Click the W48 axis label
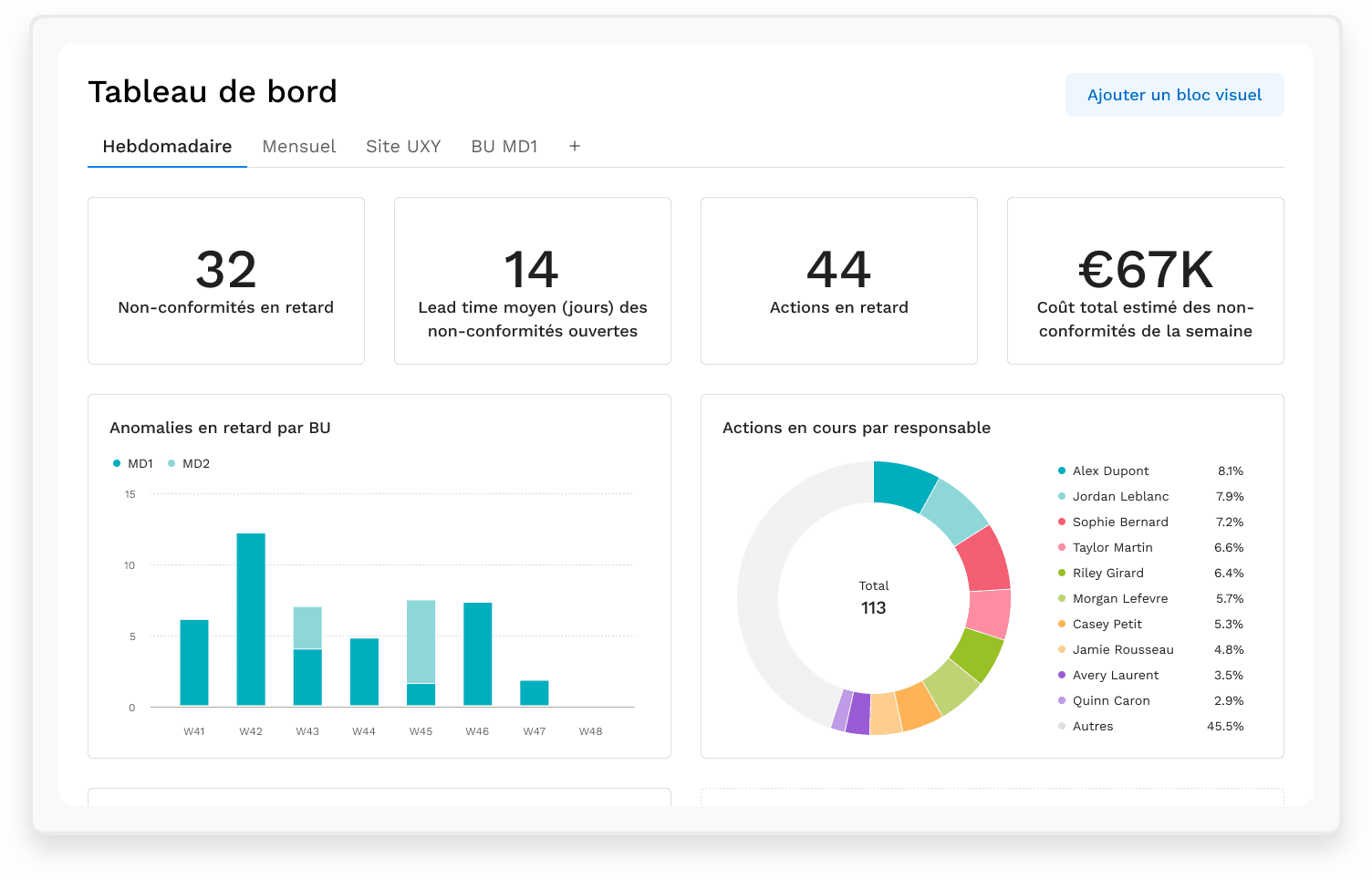The height and width of the screenshot is (879, 1372). [590, 731]
